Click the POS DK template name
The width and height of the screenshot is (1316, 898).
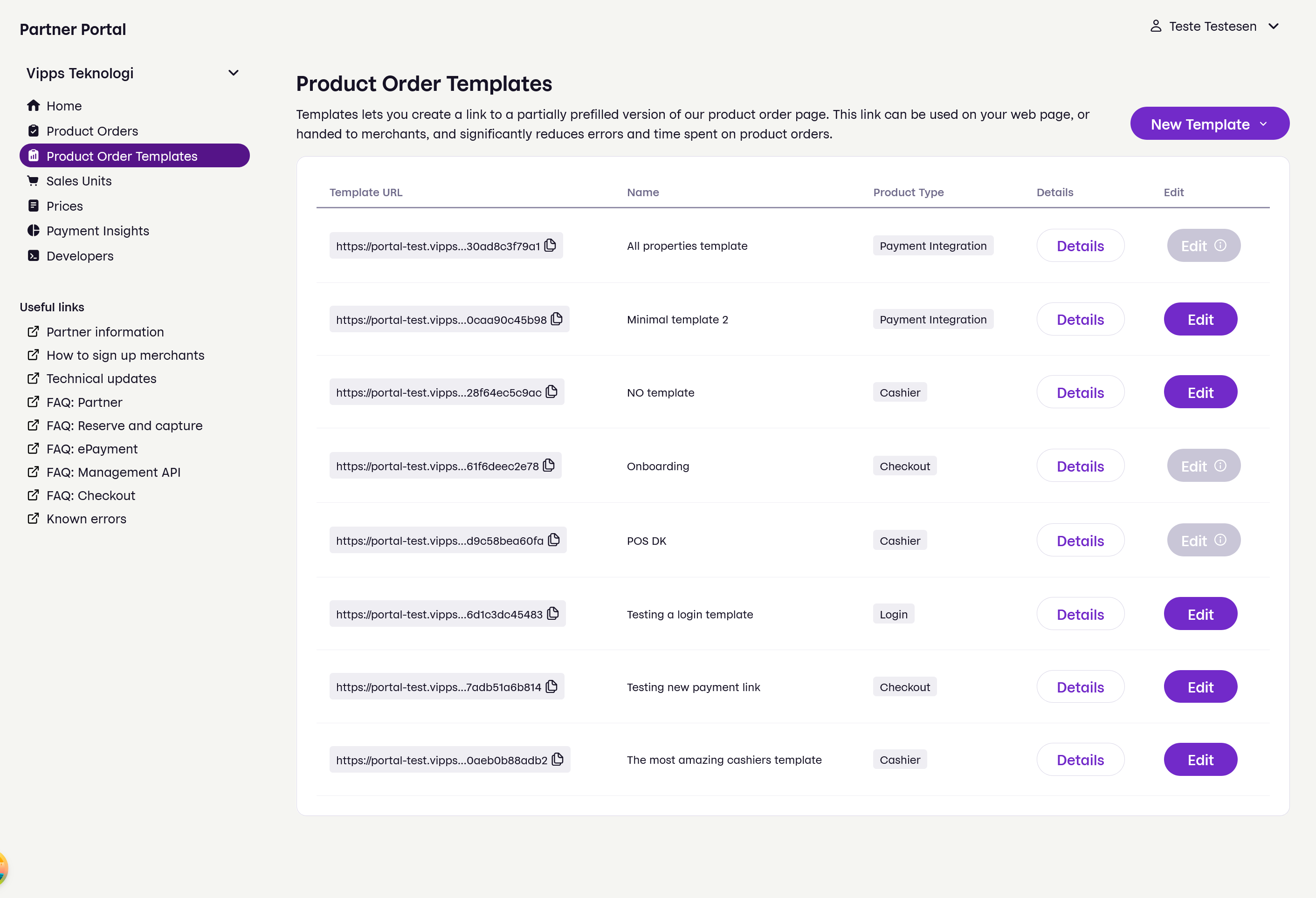[646, 540]
